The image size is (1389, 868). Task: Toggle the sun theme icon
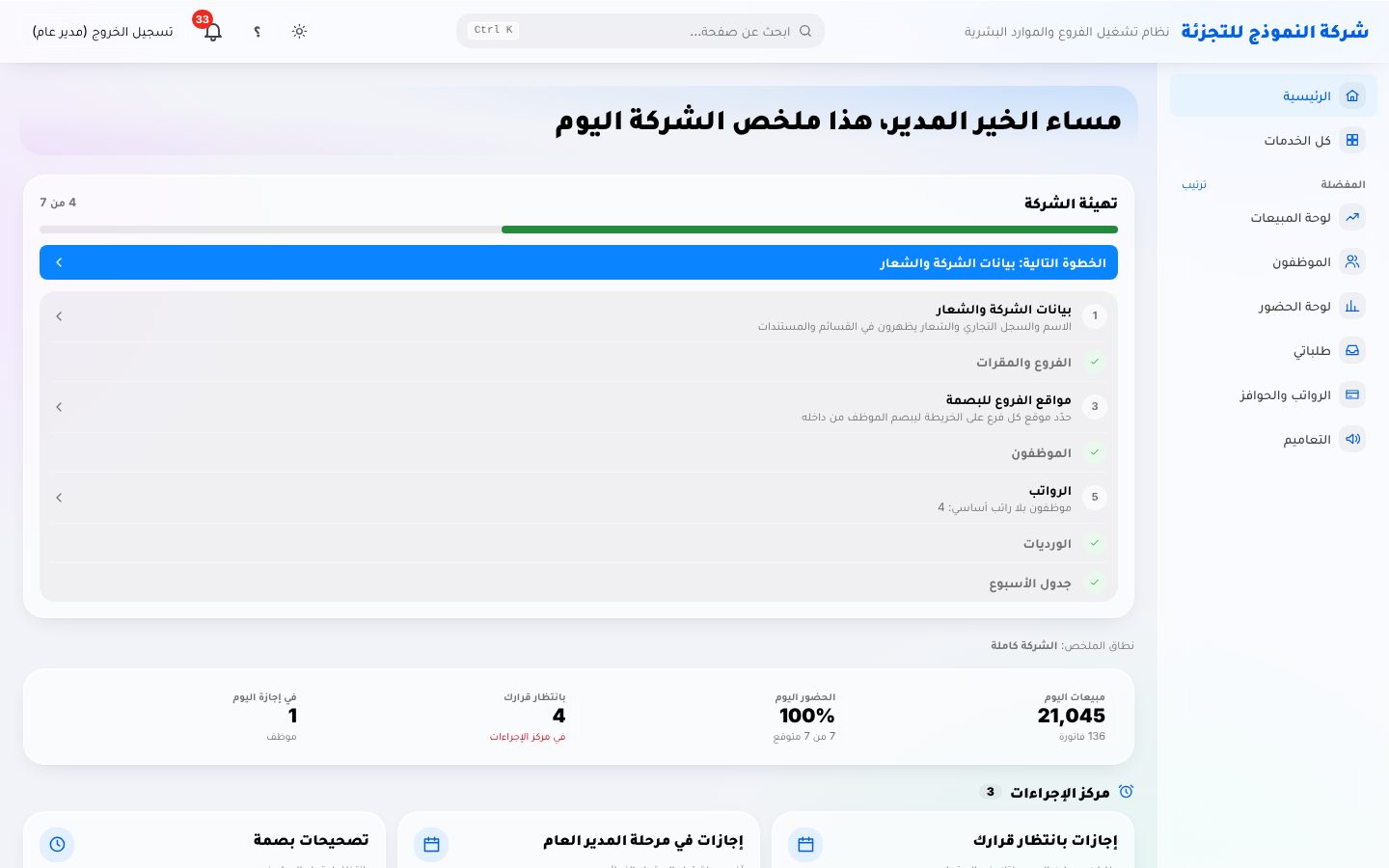tap(299, 31)
